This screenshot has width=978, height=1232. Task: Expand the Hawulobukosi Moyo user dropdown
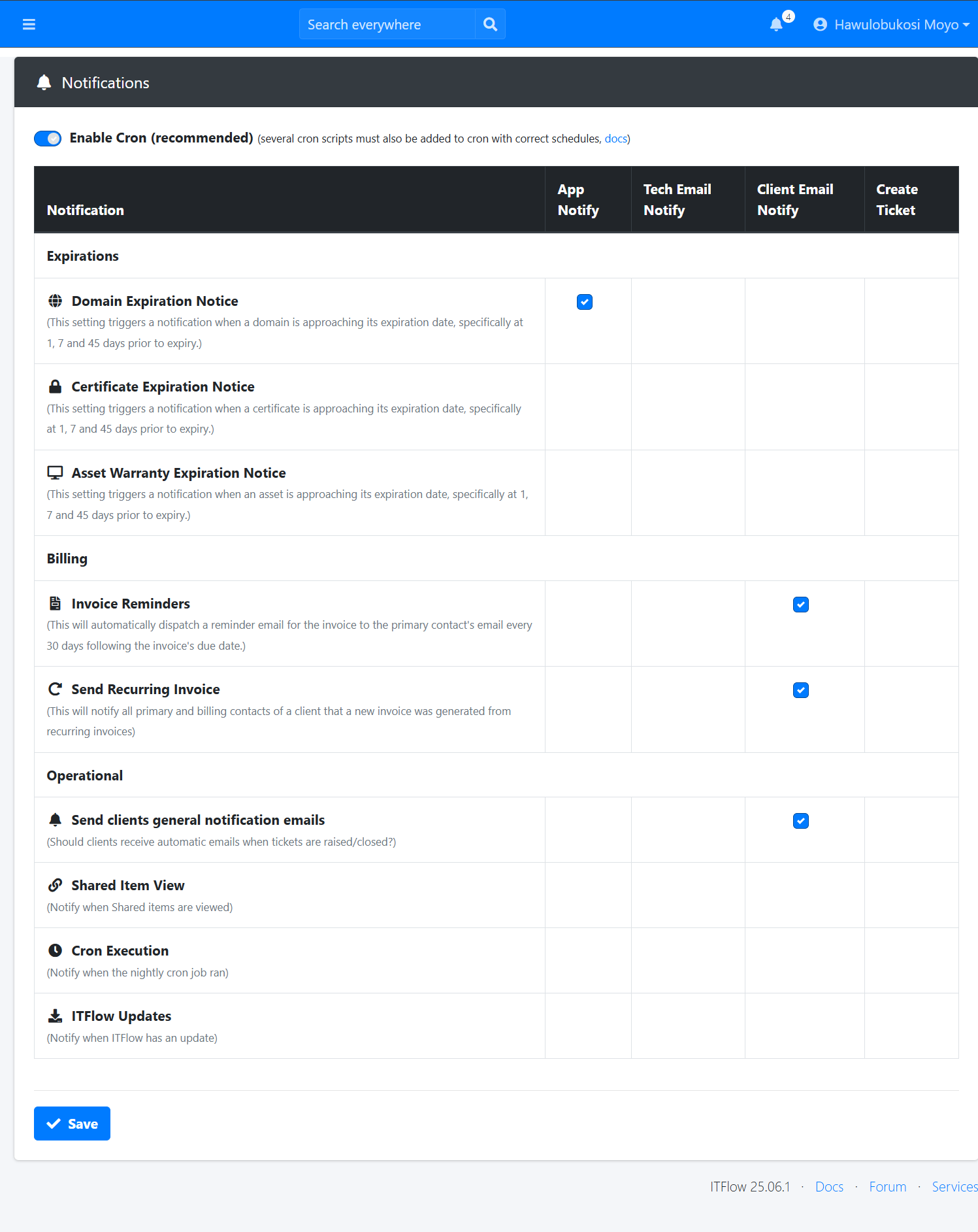pyautogui.click(x=892, y=25)
